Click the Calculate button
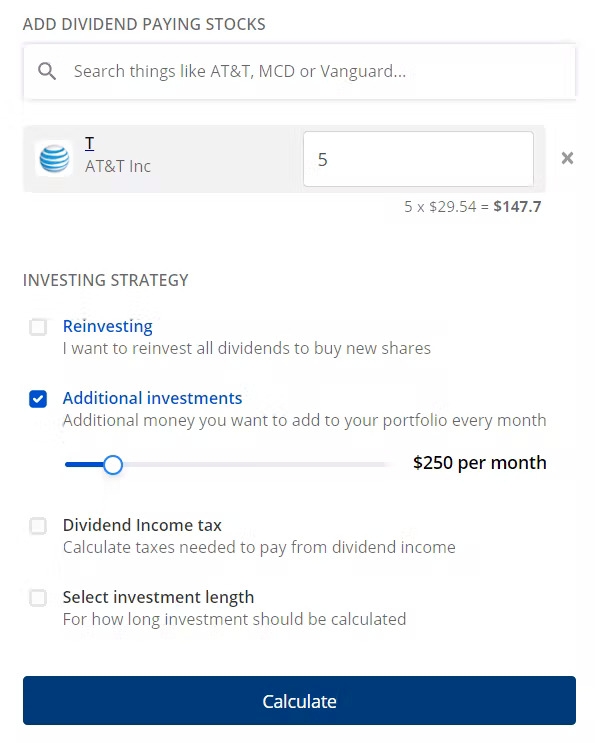This screenshot has width=595, height=743. 299,700
